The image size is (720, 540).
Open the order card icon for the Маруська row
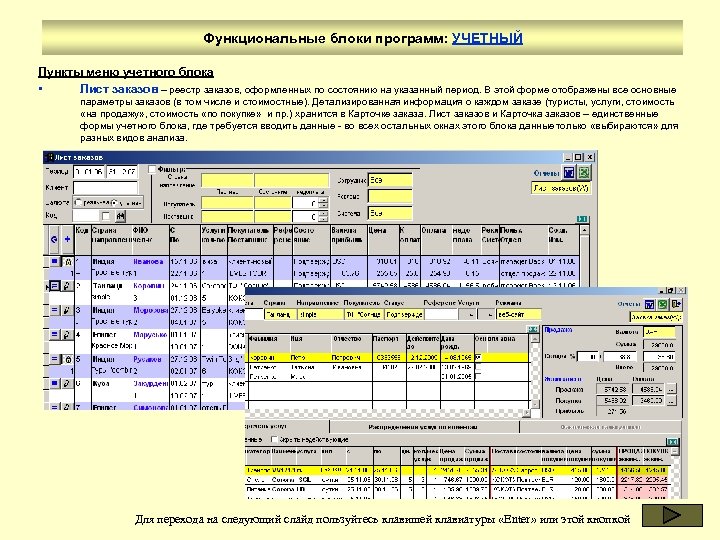tap(54, 335)
